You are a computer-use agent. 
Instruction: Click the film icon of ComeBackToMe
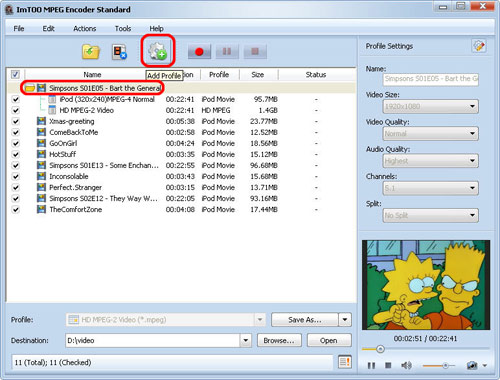[41, 132]
